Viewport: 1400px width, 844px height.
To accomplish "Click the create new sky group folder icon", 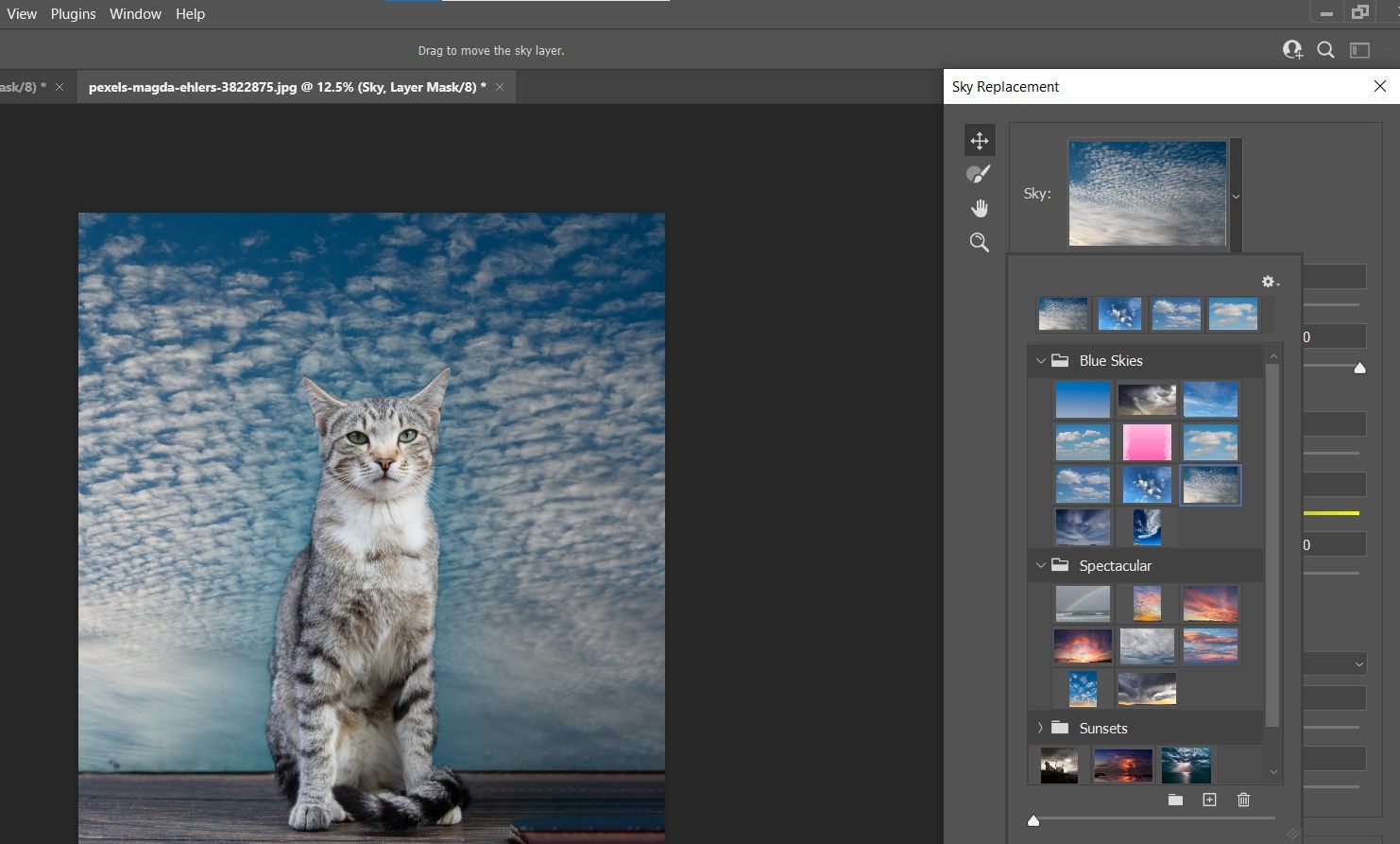I will point(1175,800).
